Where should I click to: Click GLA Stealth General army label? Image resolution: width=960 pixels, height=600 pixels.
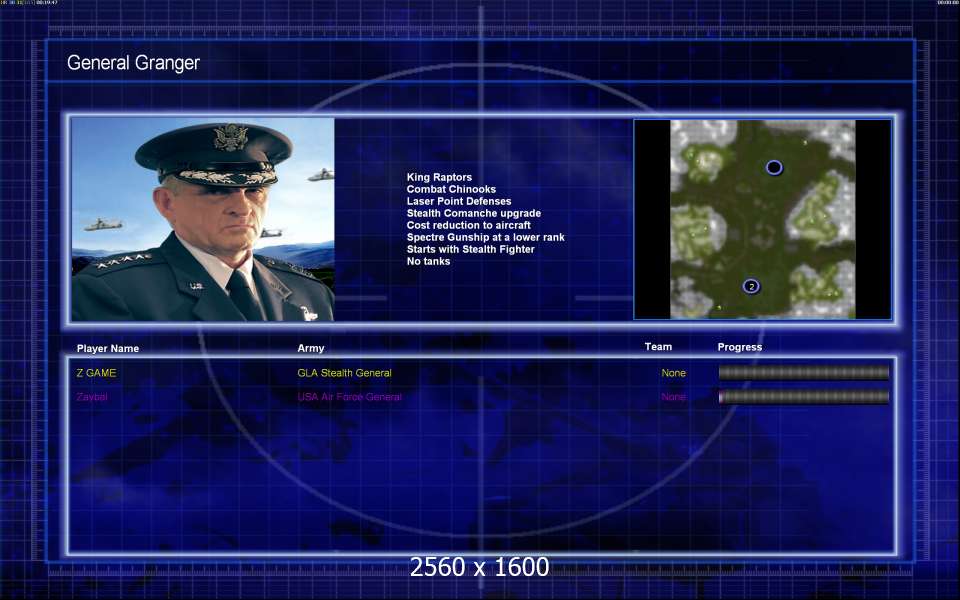coord(344,373)
